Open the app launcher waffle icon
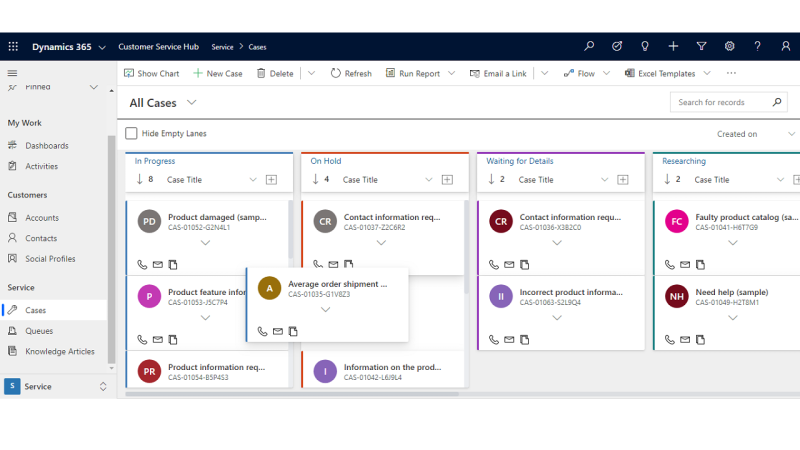The image size is (800, 450). (x=13, y=46)
